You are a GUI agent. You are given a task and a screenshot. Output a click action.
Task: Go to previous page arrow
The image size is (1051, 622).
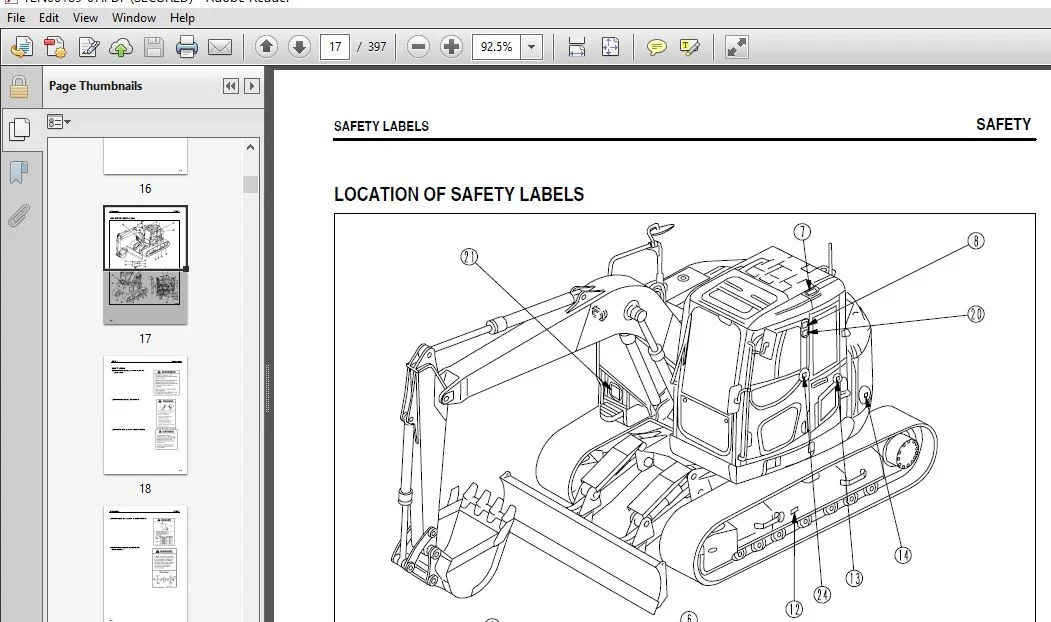click(266, 47)
